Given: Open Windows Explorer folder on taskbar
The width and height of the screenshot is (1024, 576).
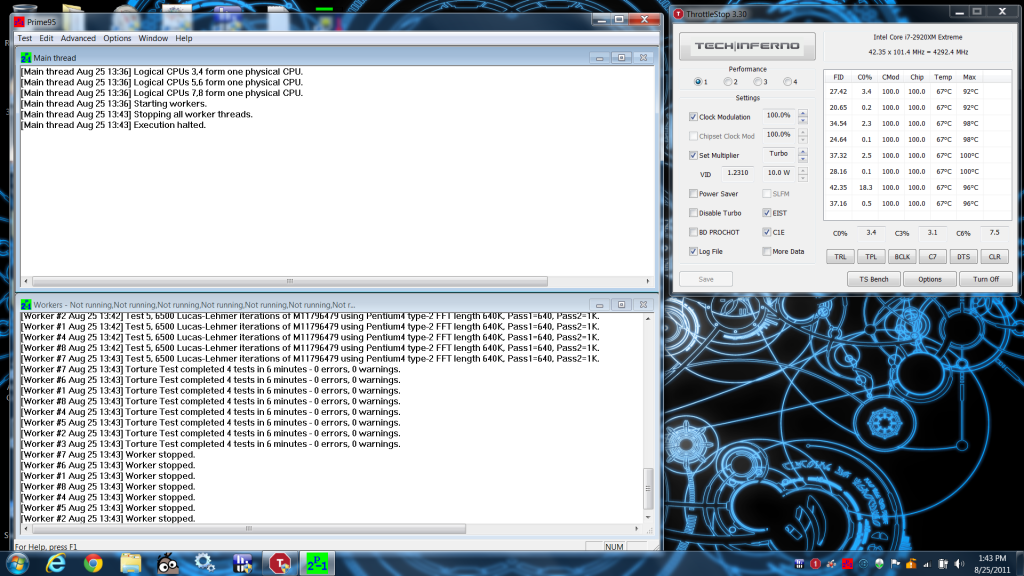Looking at the screenshot, I should [131, 563].
